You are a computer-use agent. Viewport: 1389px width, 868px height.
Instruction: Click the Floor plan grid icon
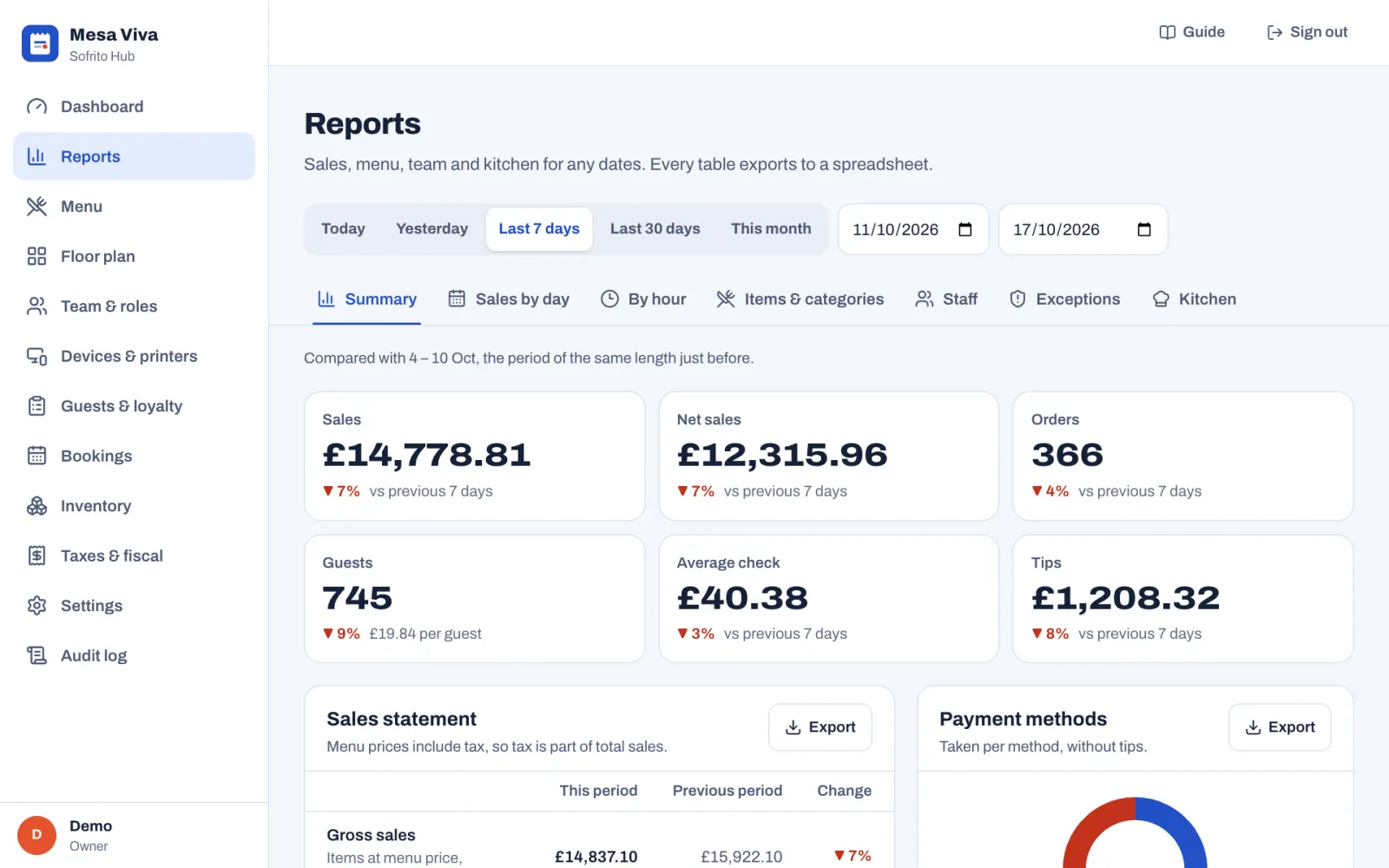coord(36,256)
